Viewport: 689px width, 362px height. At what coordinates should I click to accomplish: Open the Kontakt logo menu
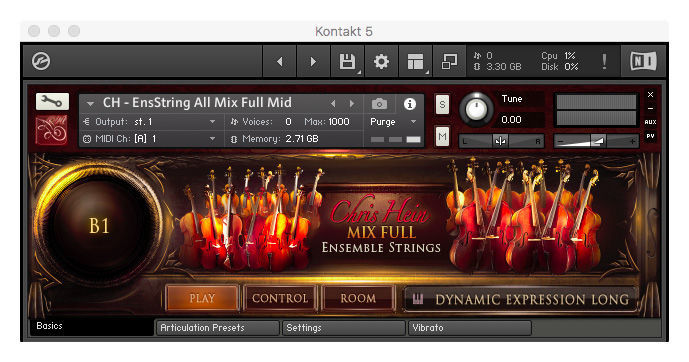(x=41, y=61)
